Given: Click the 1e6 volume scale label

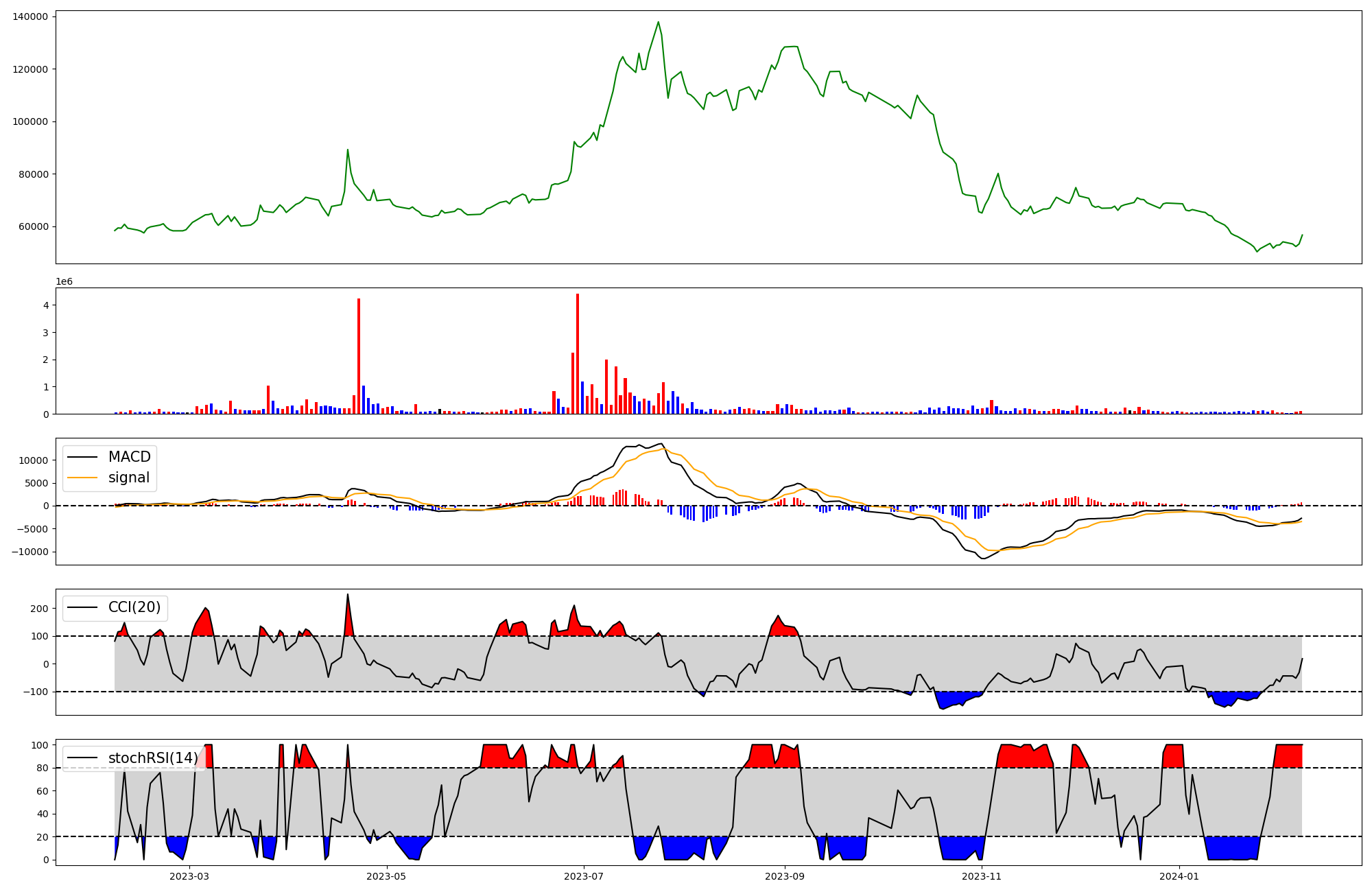Looking at the screenshot, I should click(x=64, y=282).
